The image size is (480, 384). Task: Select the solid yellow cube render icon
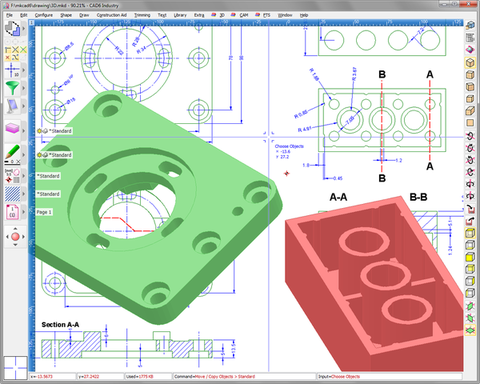point(470,257)
